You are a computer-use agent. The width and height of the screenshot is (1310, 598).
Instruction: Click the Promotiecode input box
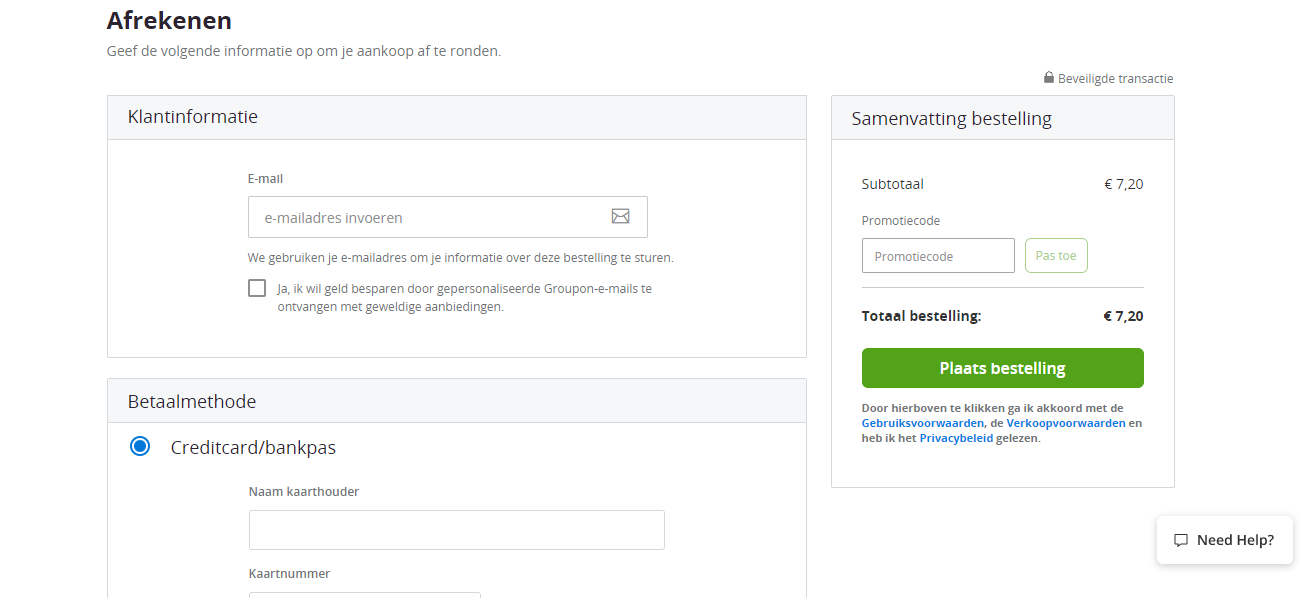(x=938, y=256)
